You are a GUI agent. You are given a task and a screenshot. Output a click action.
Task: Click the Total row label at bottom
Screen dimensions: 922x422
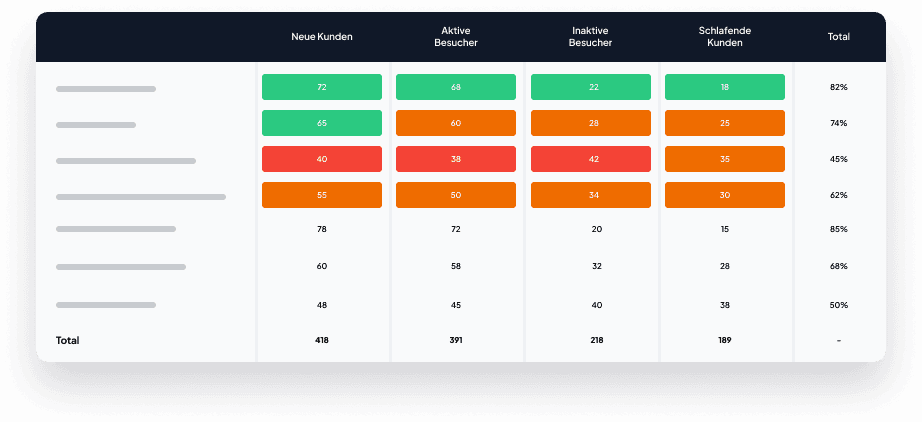[68, 340]
